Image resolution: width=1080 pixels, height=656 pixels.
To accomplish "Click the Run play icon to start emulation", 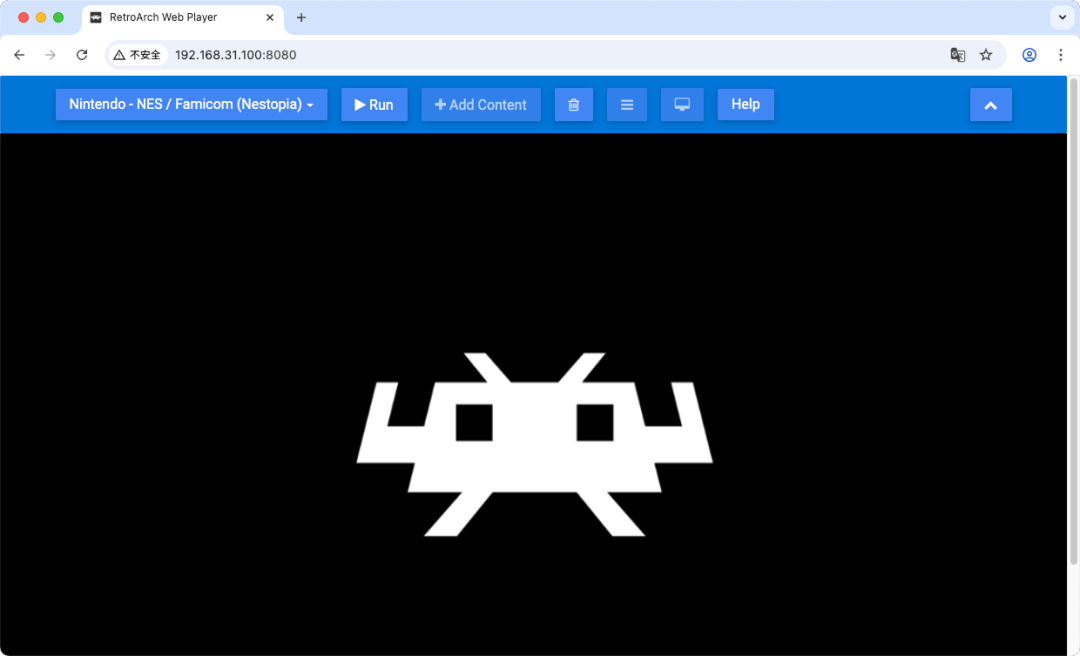I will [360, 104].
